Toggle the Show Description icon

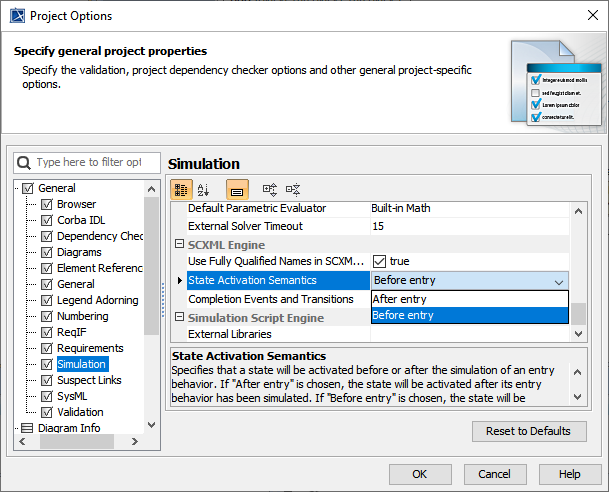tap(237, 189)
